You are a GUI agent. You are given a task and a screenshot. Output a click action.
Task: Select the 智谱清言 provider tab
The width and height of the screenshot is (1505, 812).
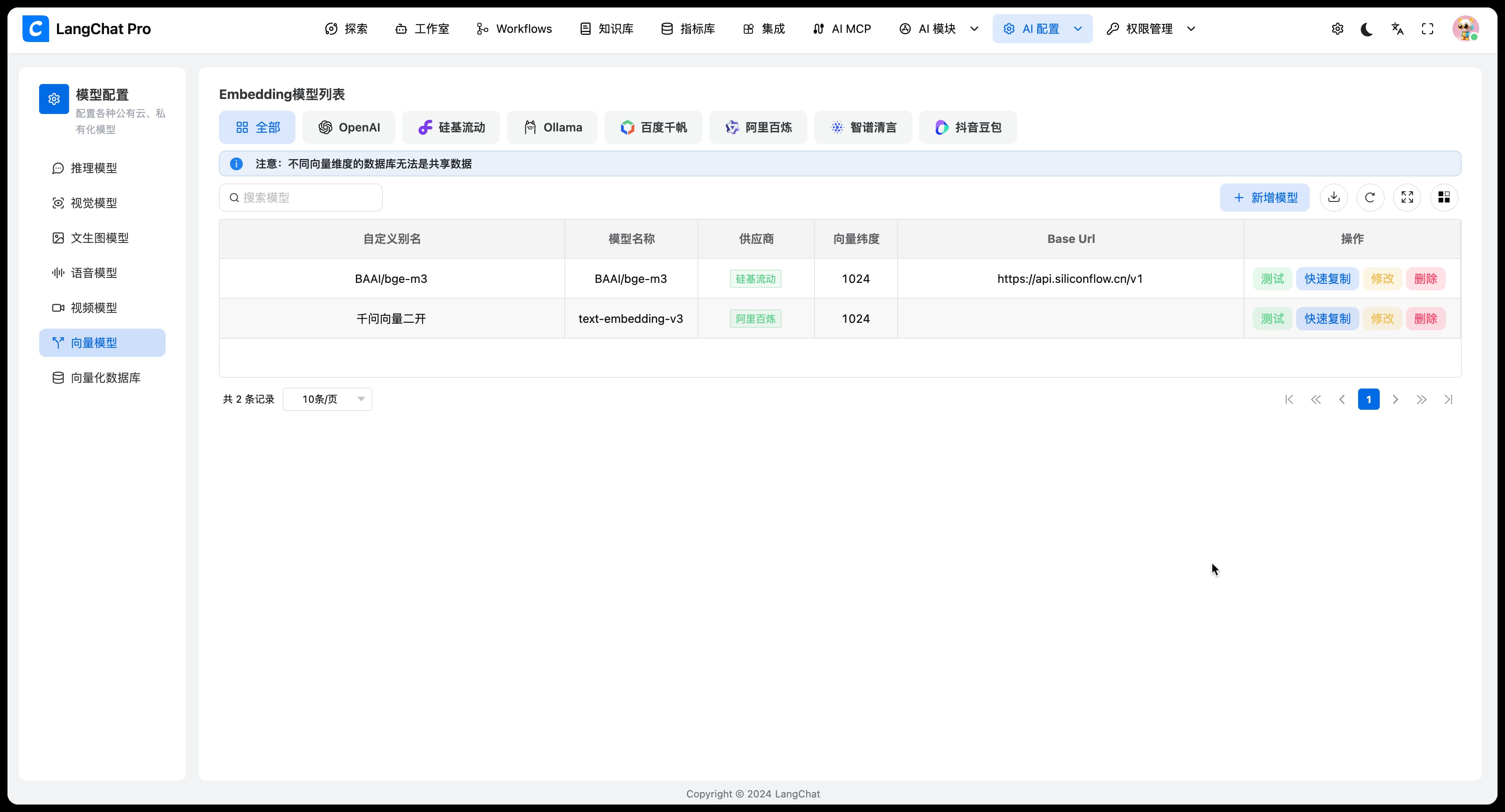point(863,127)
